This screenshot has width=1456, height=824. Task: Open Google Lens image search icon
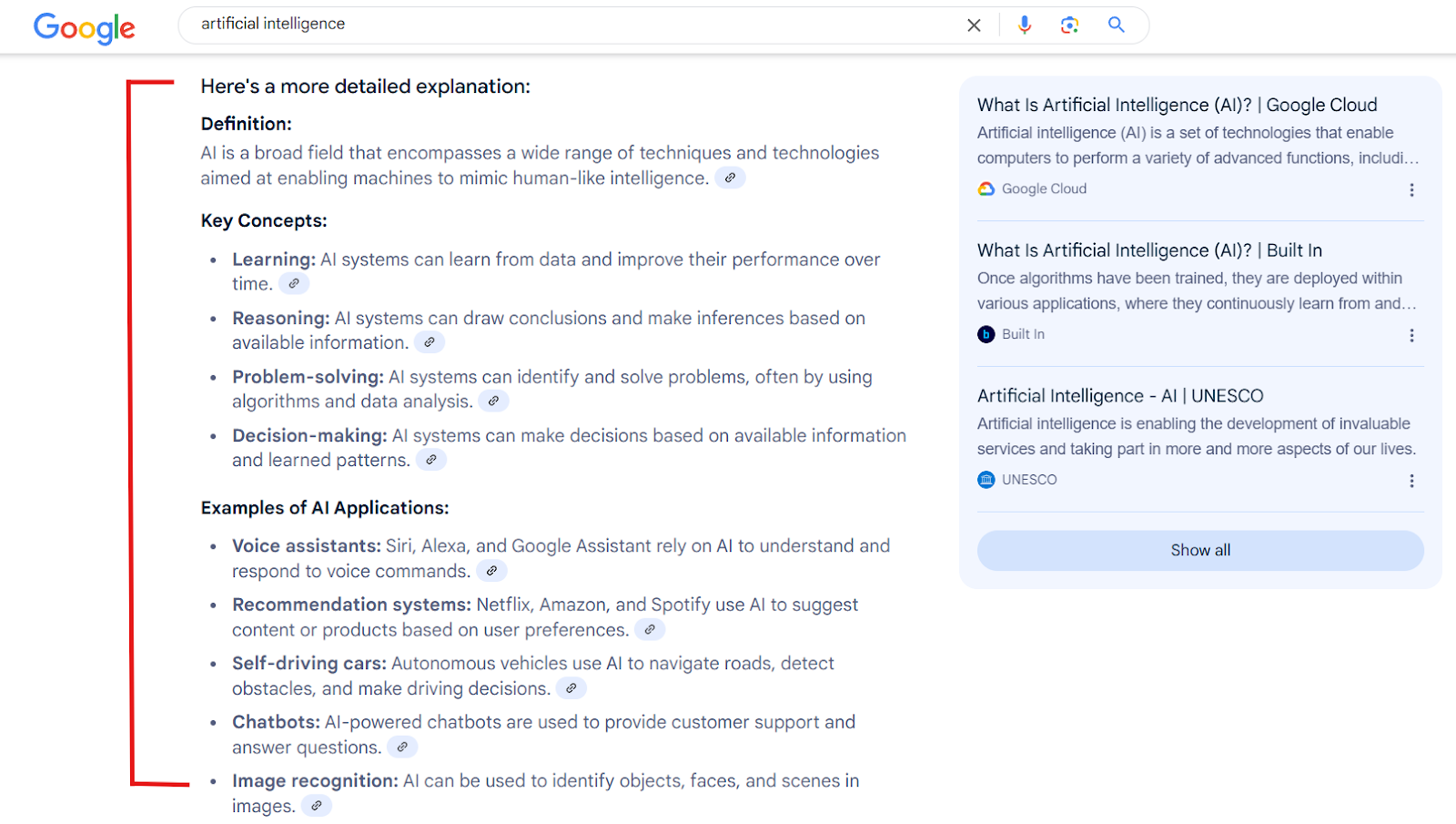point(1070,25)
